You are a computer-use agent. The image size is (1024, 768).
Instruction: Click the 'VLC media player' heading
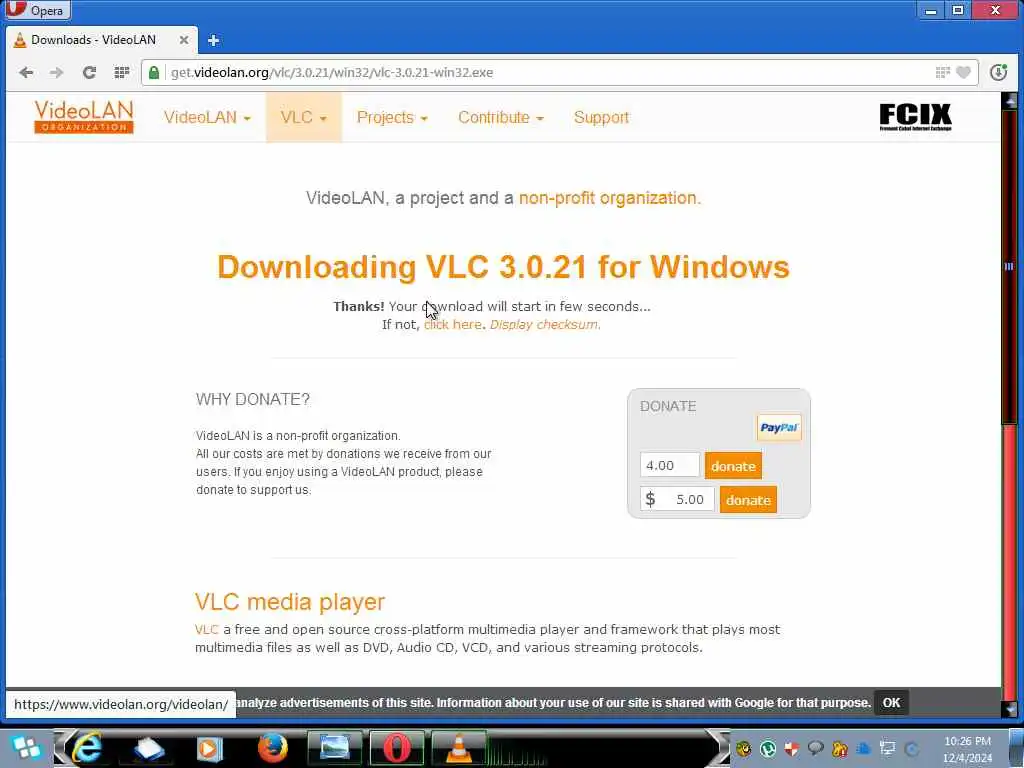[x=290, y=601]
